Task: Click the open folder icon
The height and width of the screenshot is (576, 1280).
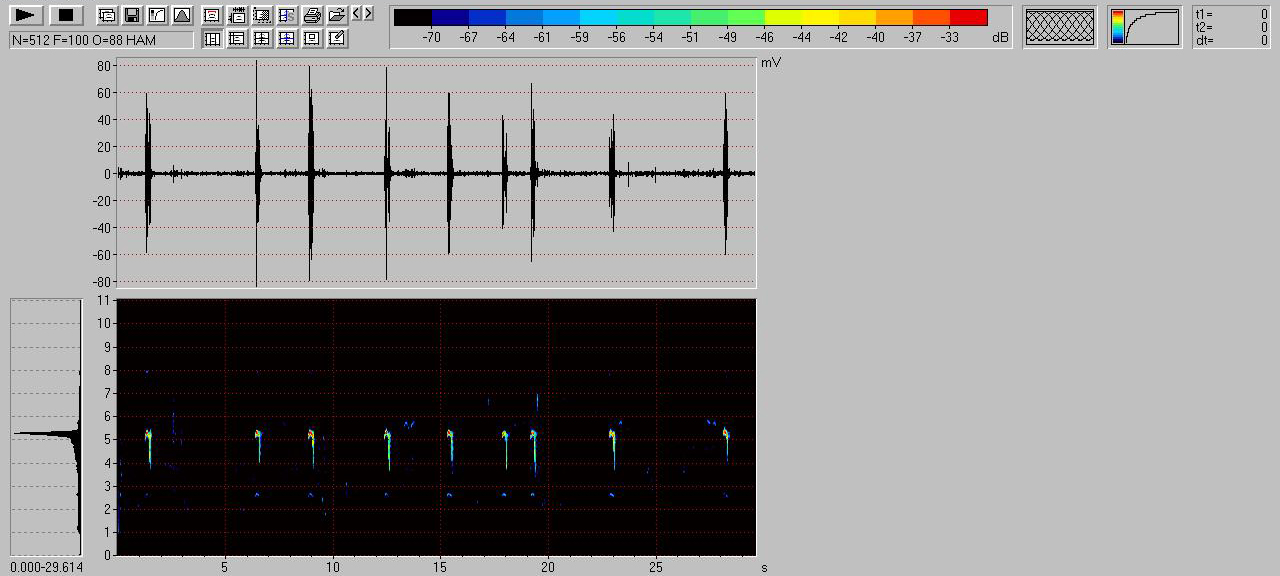Action: pos(337,15)
